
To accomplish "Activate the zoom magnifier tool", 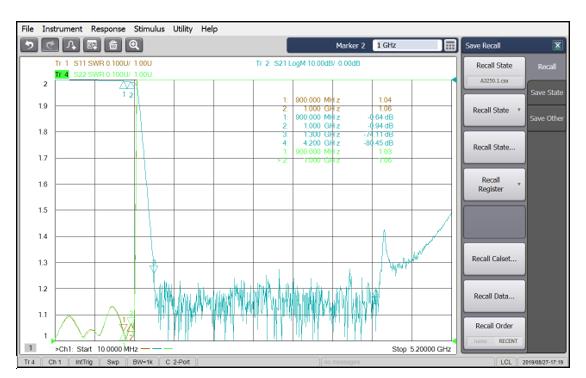I will pyautogui.click(x=134, y=45).
